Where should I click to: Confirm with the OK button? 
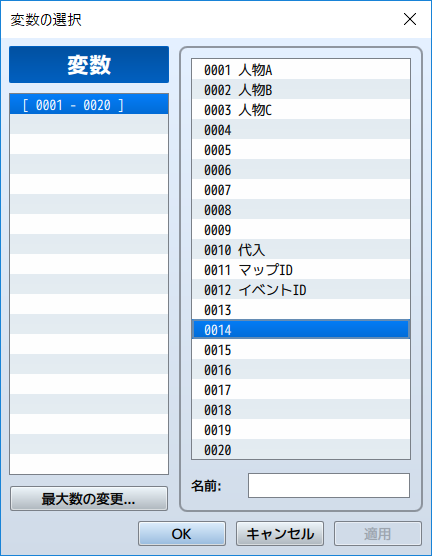coord(182,533)
